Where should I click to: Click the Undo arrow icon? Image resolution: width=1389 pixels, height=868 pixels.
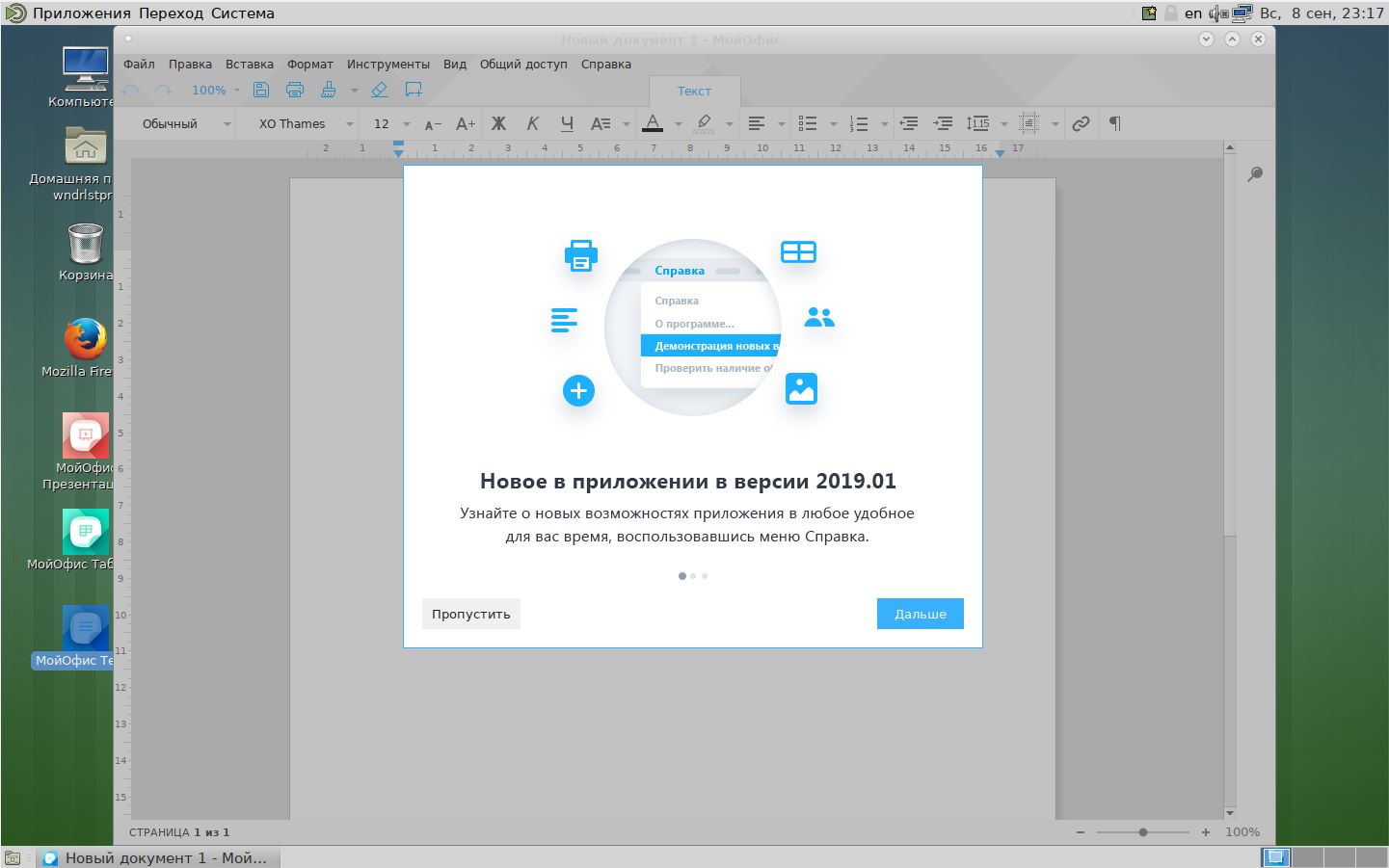(131, 90)
